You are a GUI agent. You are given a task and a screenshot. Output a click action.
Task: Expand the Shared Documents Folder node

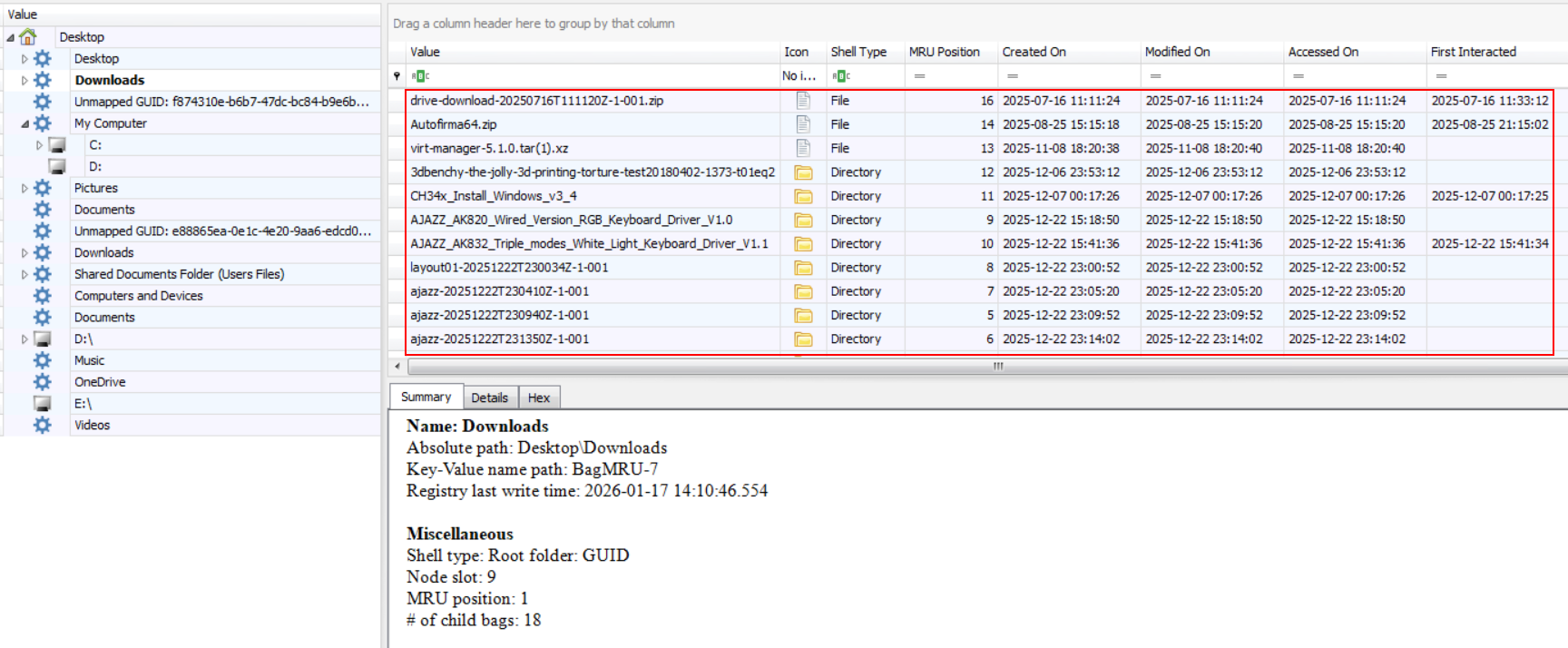coord(24,274)
